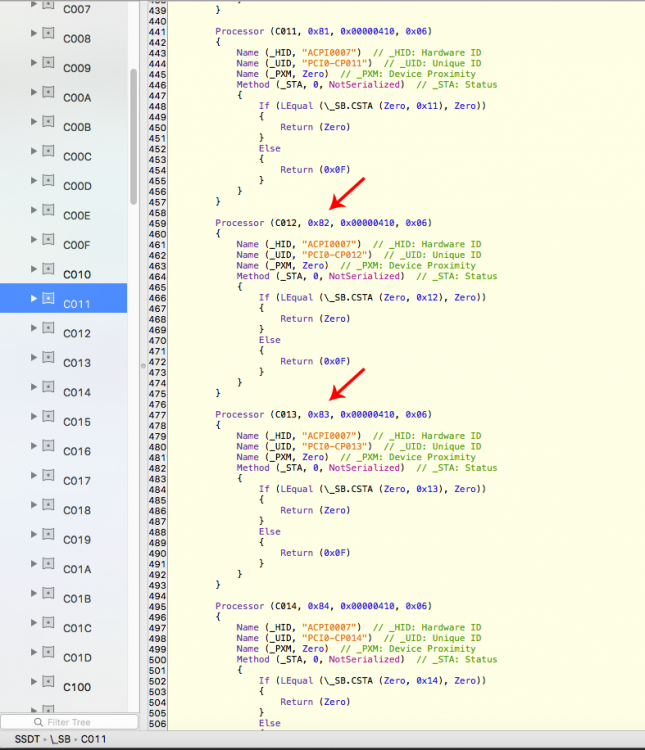Viewport: 645px width, 750px height.
Task: Expand the selected C011 node
Action: [x=33, y=298]
